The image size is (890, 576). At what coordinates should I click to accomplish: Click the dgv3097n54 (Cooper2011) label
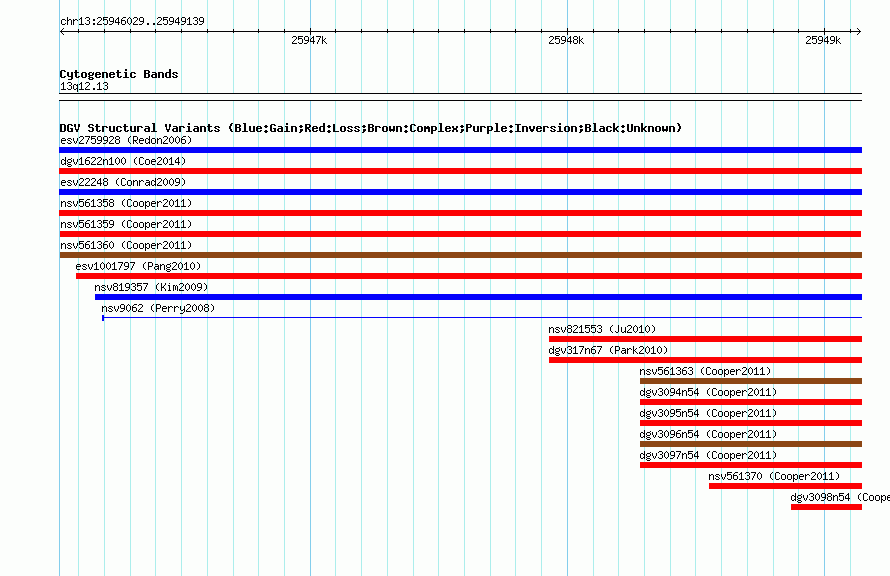[x=708, y=455]
